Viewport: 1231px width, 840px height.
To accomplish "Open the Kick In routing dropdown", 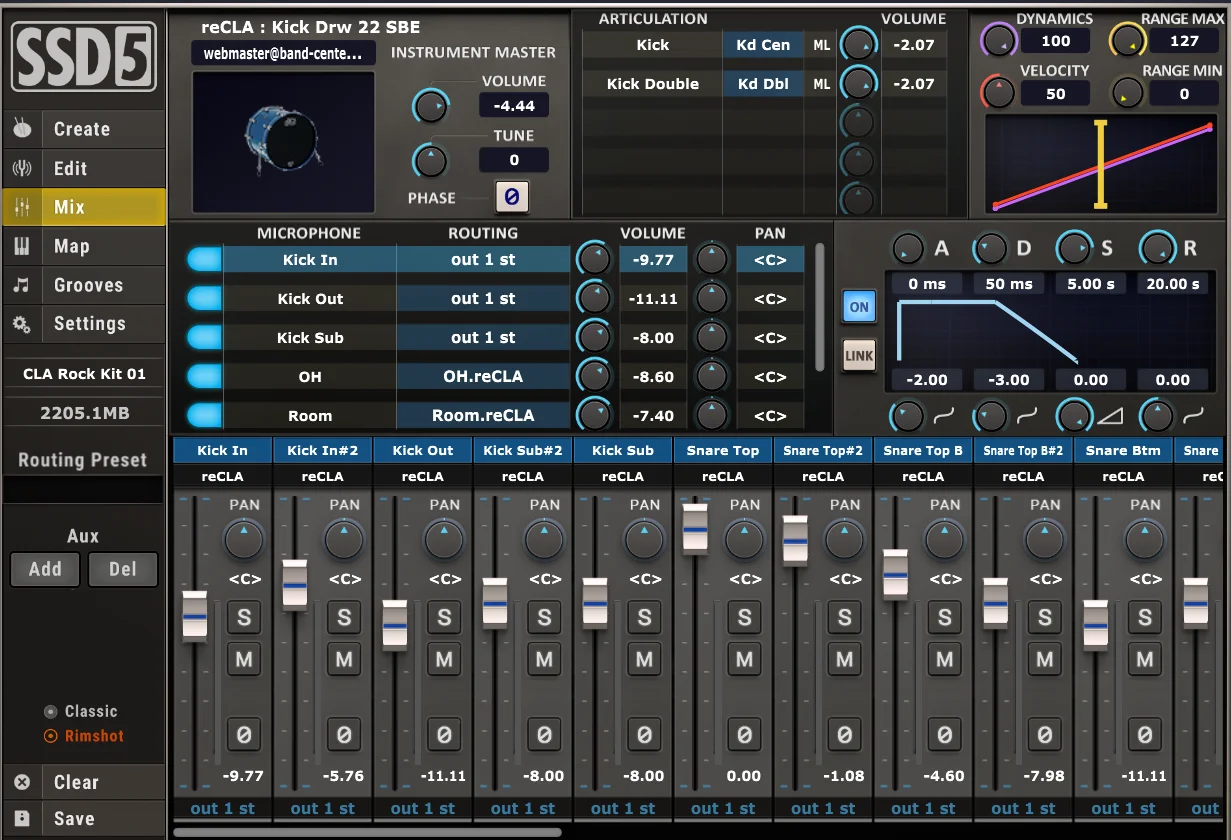I will [x=483, y=260].
